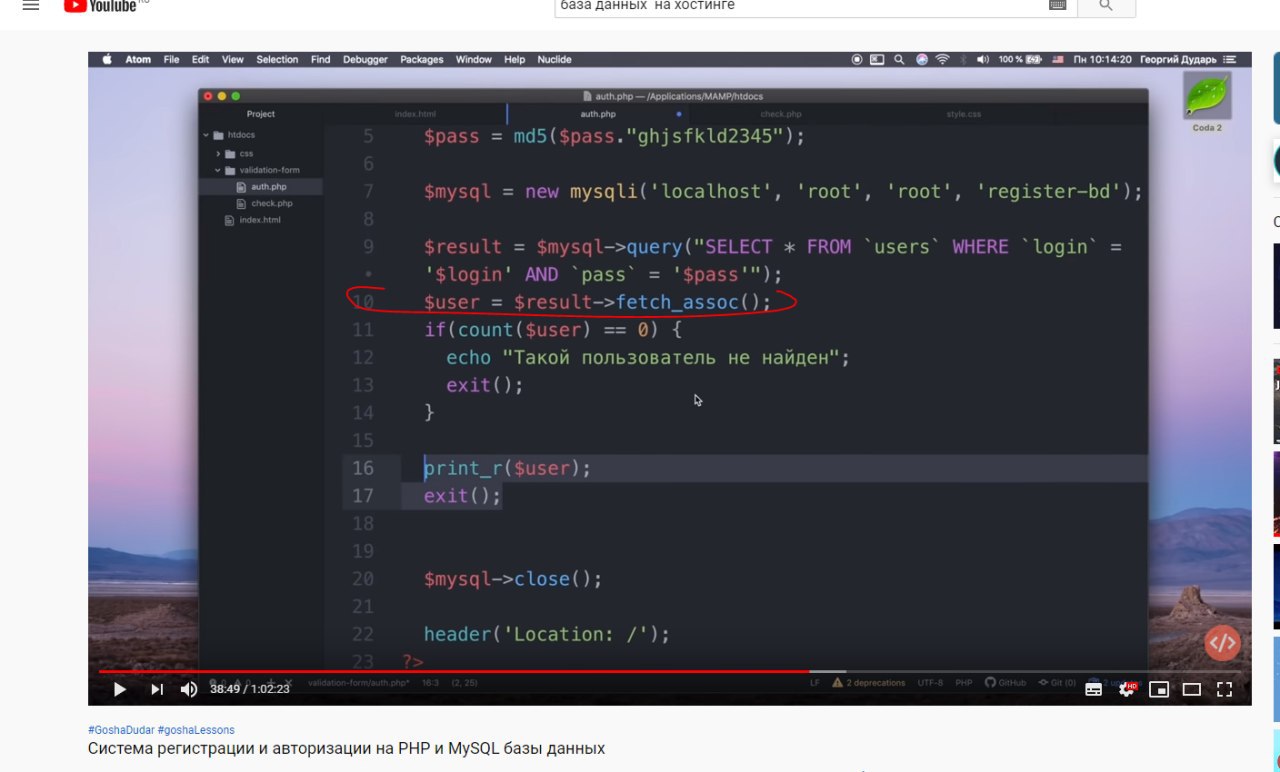Viewport: 1280px width, 772px height.
Task: Select the Project panel header
Action: tap(261, 114)
